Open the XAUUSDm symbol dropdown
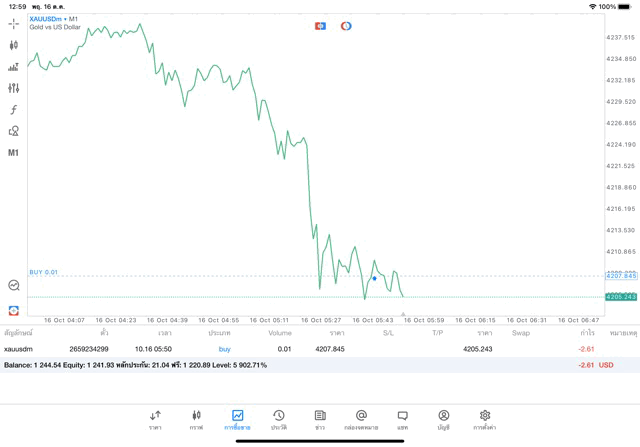The width and height of the screenshot is (640, 447). click(54, 19)
